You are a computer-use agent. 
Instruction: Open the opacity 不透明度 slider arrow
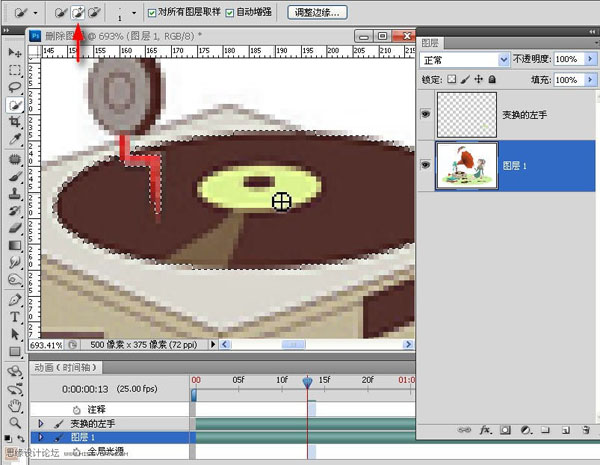coord(587,60)
